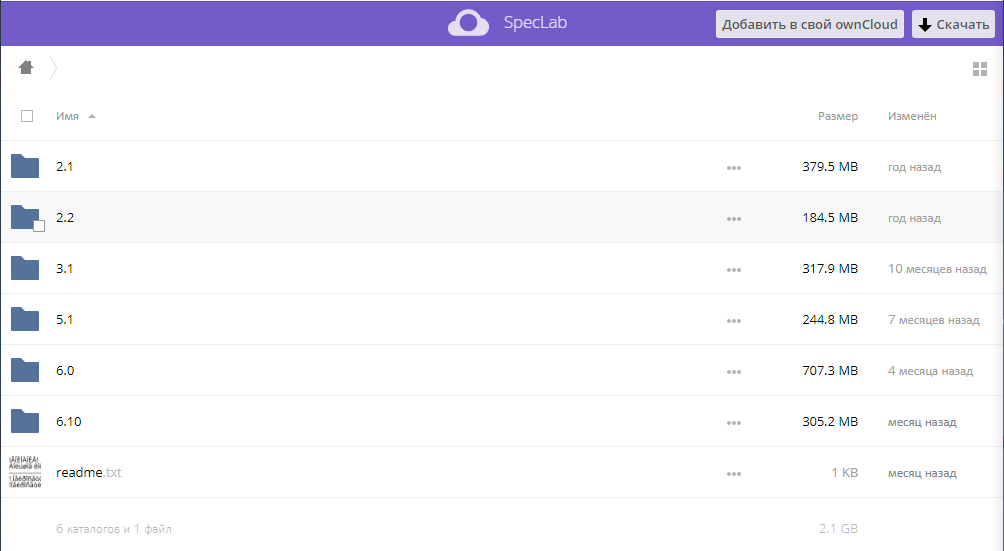The image size is (1004, 551).
Task: Open actions menu for folder 6.0
Action: pyautogui.click(x=734, y=372)
